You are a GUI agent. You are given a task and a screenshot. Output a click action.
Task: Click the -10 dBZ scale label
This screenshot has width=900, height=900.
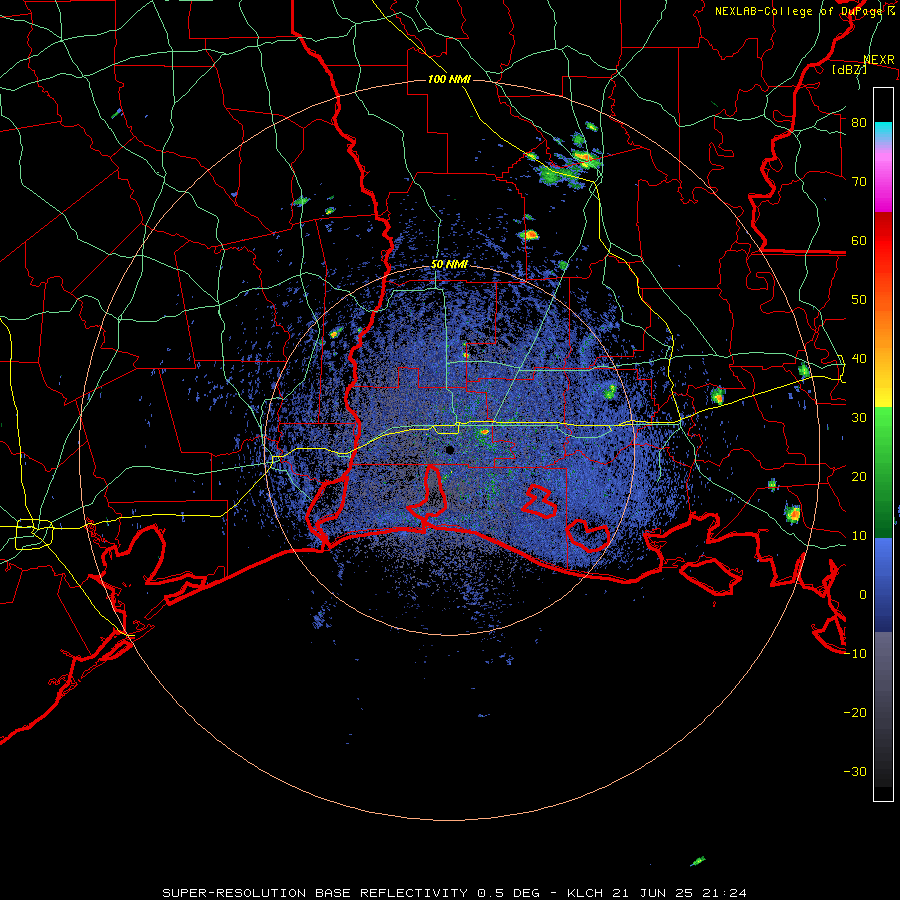point(855,654)
